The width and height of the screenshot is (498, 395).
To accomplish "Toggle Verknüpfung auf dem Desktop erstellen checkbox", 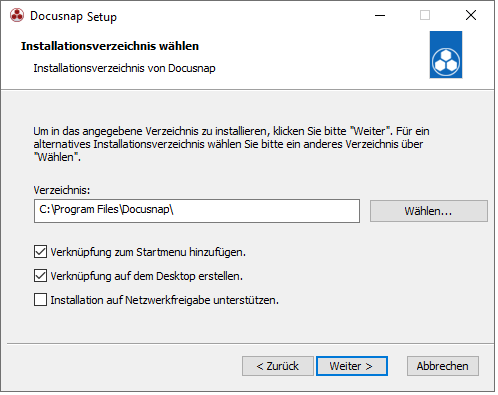I will [x=40, y=276].
